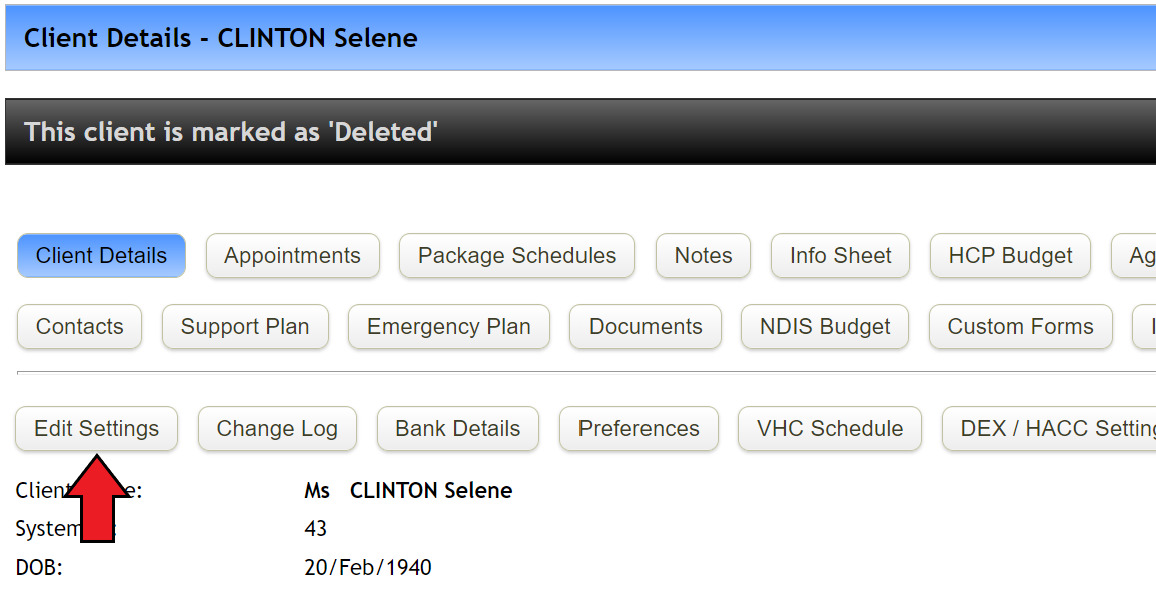This screenshot has width=1156, height=590.
Task: Open client Preferences
Action: (x=639, y=428)
